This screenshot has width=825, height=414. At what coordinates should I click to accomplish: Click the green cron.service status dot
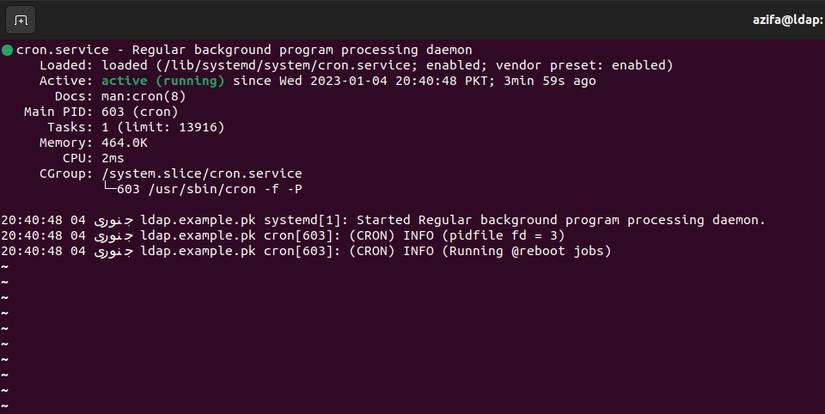point(7,50)
